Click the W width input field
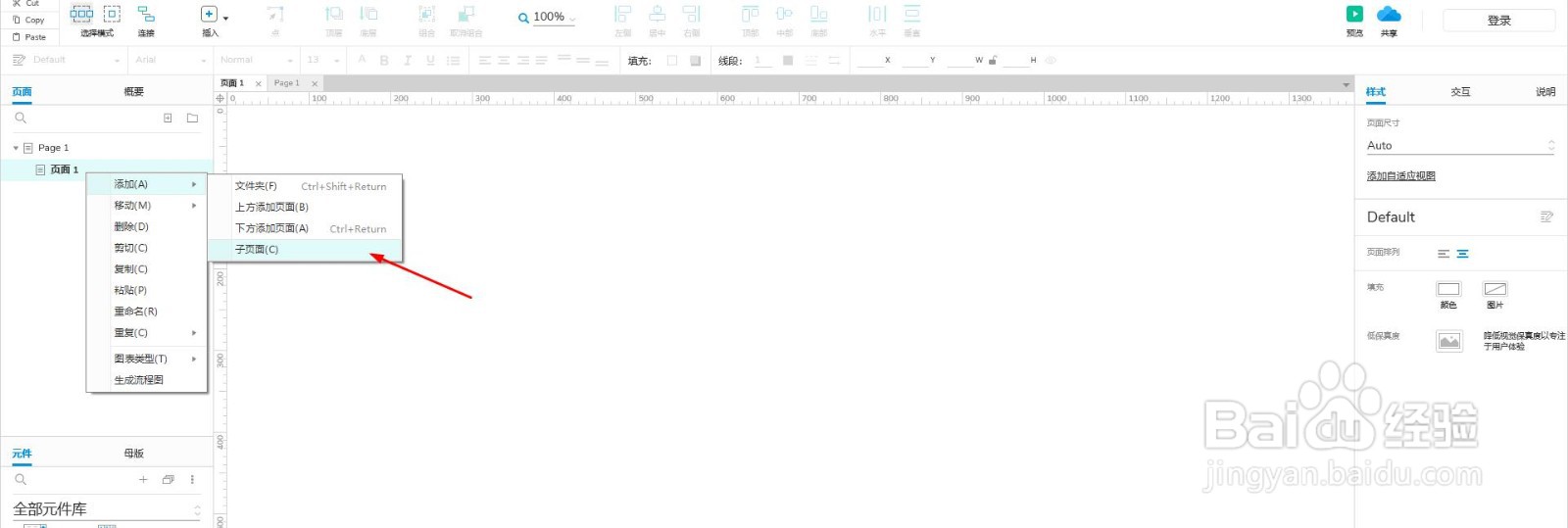1568x528 pixels. pyautogui.click(x=960, y=61)
